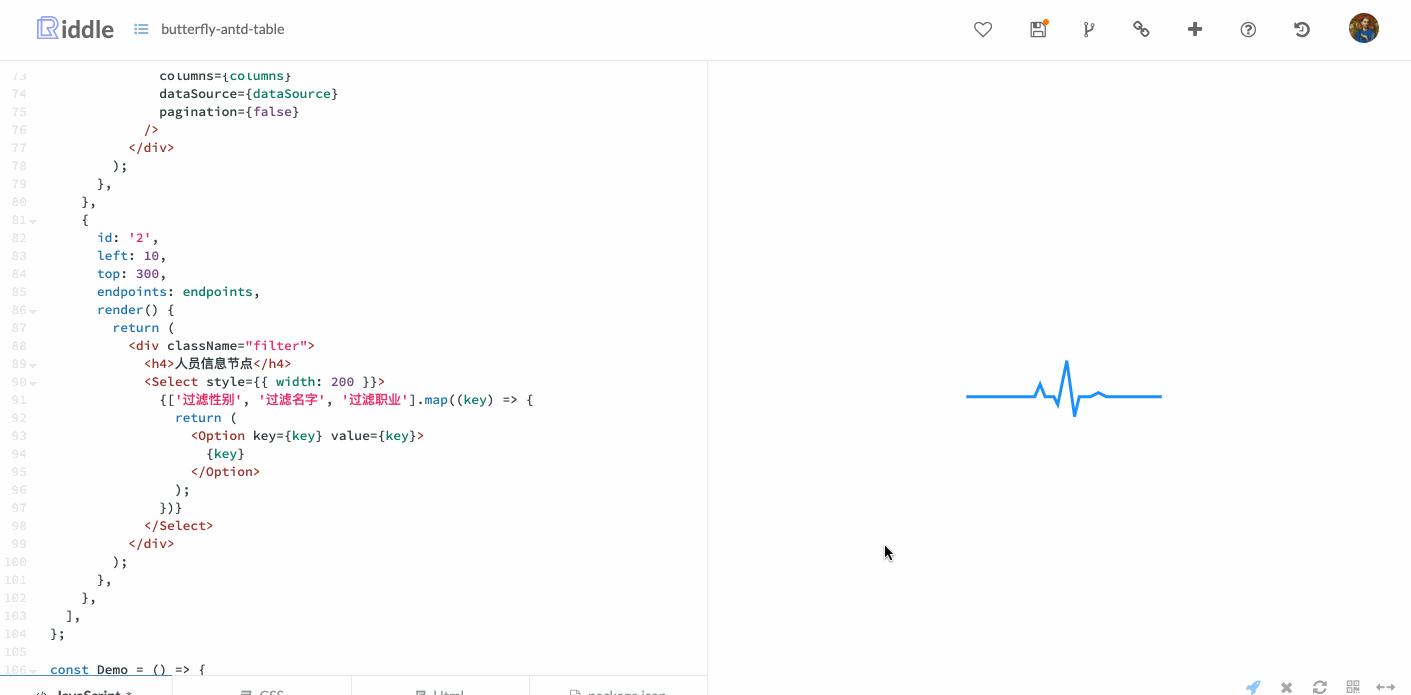The width and height of the screenshot is (1411, 695).
Task: Save the current riddle
Action: 1038,29
